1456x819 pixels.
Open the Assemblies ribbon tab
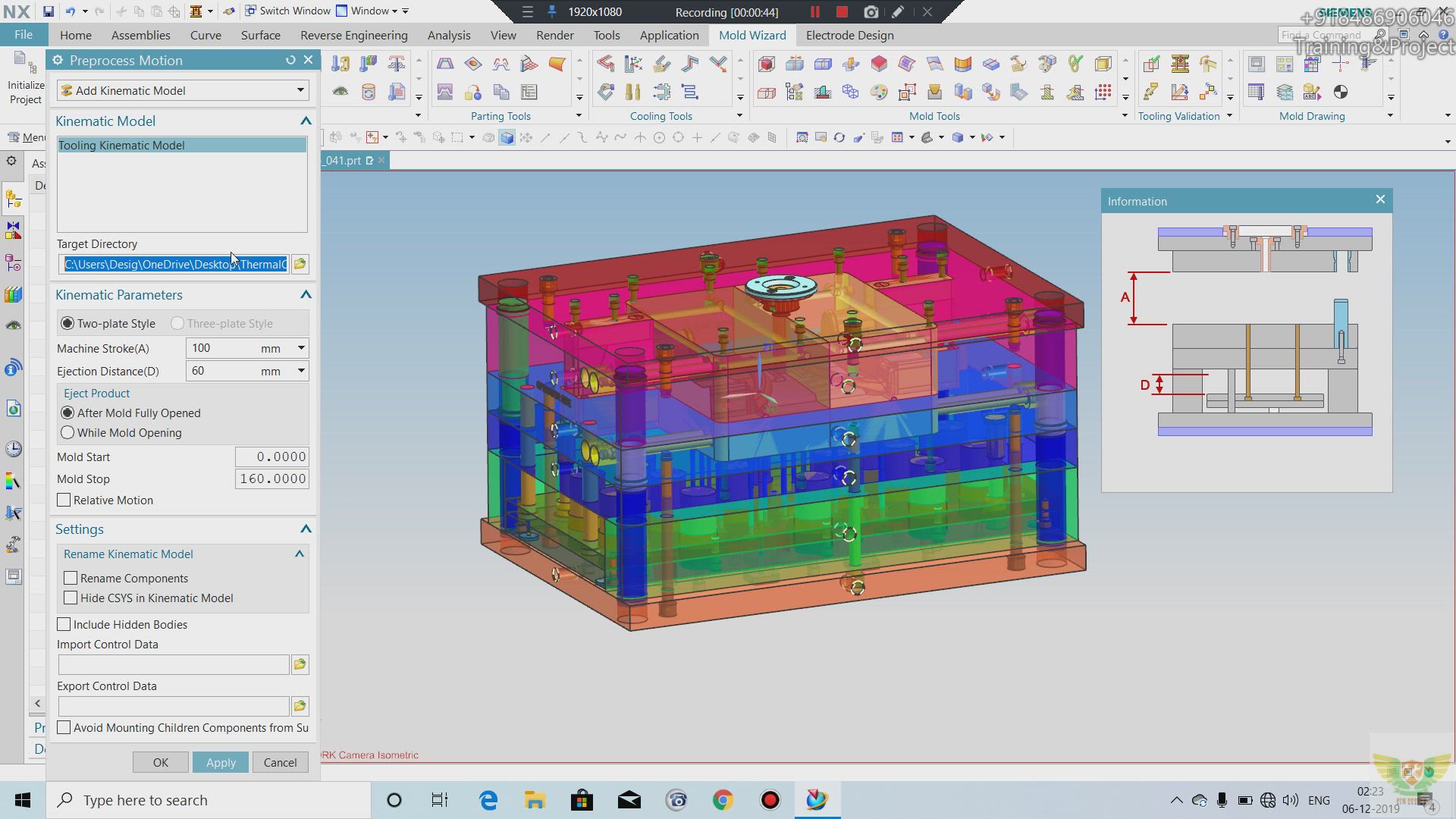pos(141,35)
